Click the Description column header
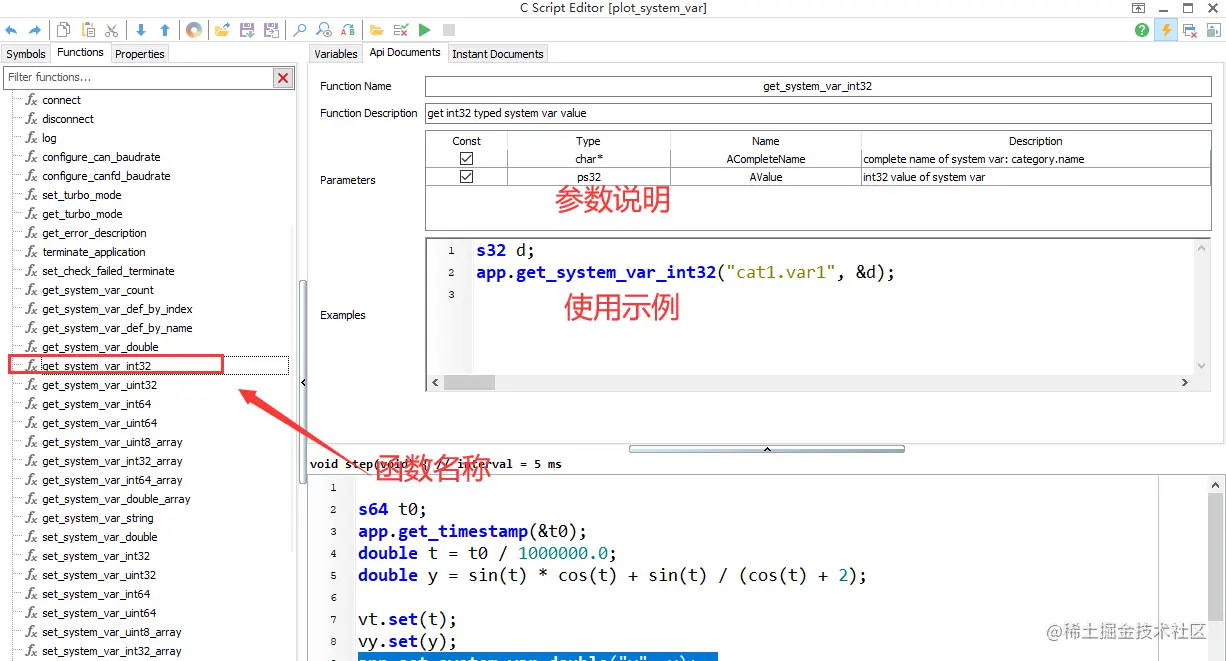 pyautogui.click(x=1035, y=141)
